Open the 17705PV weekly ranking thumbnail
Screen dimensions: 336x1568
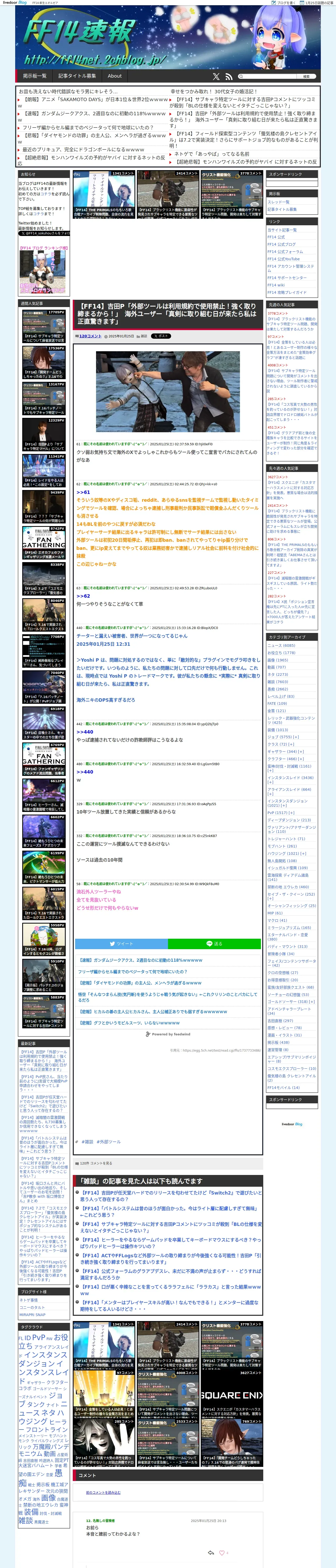pos(44,326)
